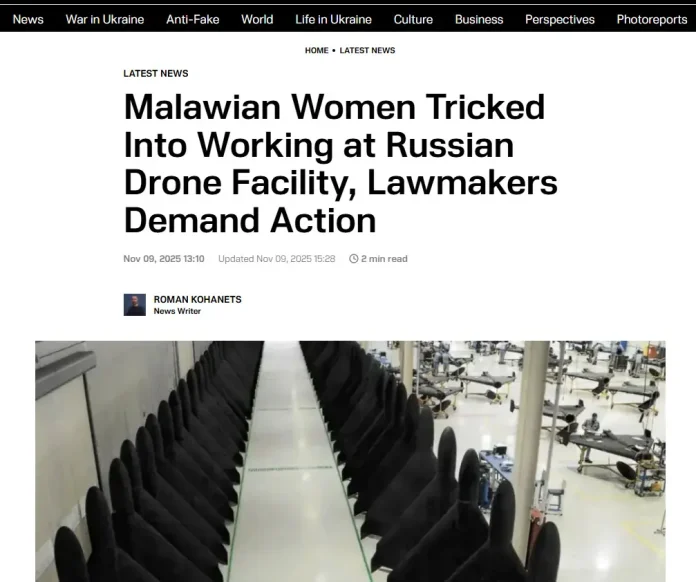Open Photoreports in navigation bar
Viewport: 696px width, 582px height.
[652, 20]
